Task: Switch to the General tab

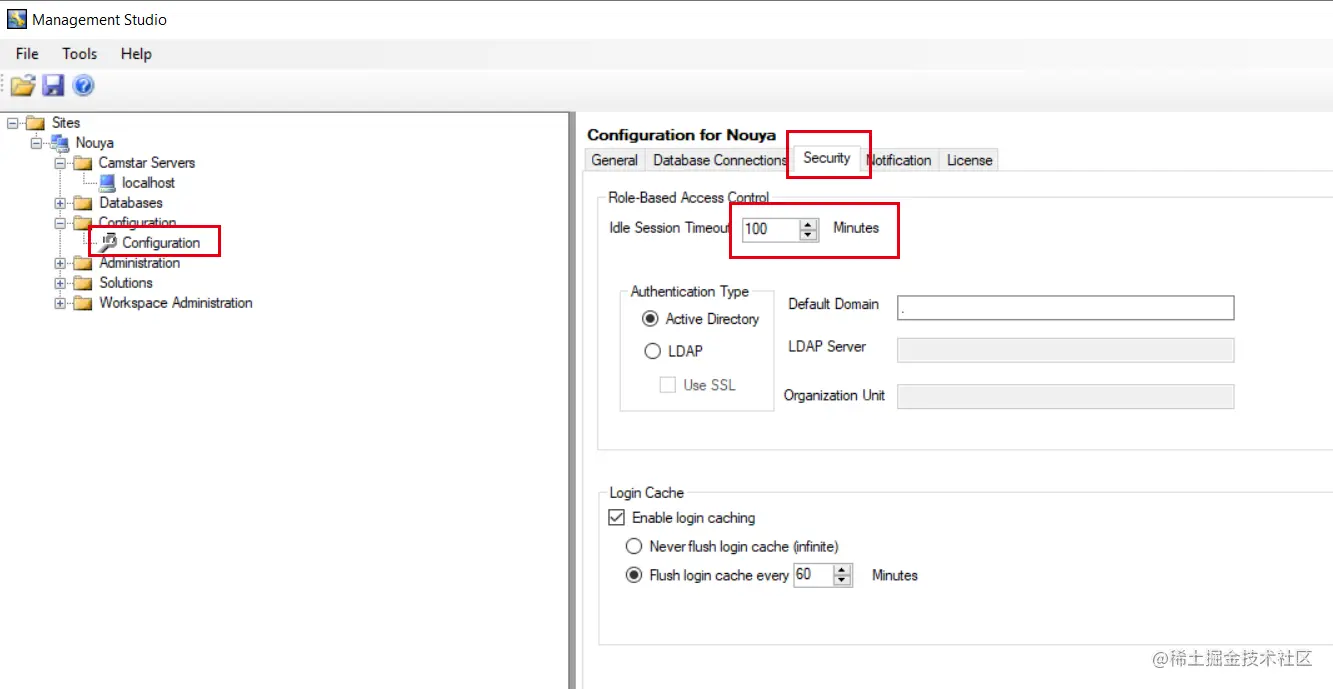Action: coord(615,160)
